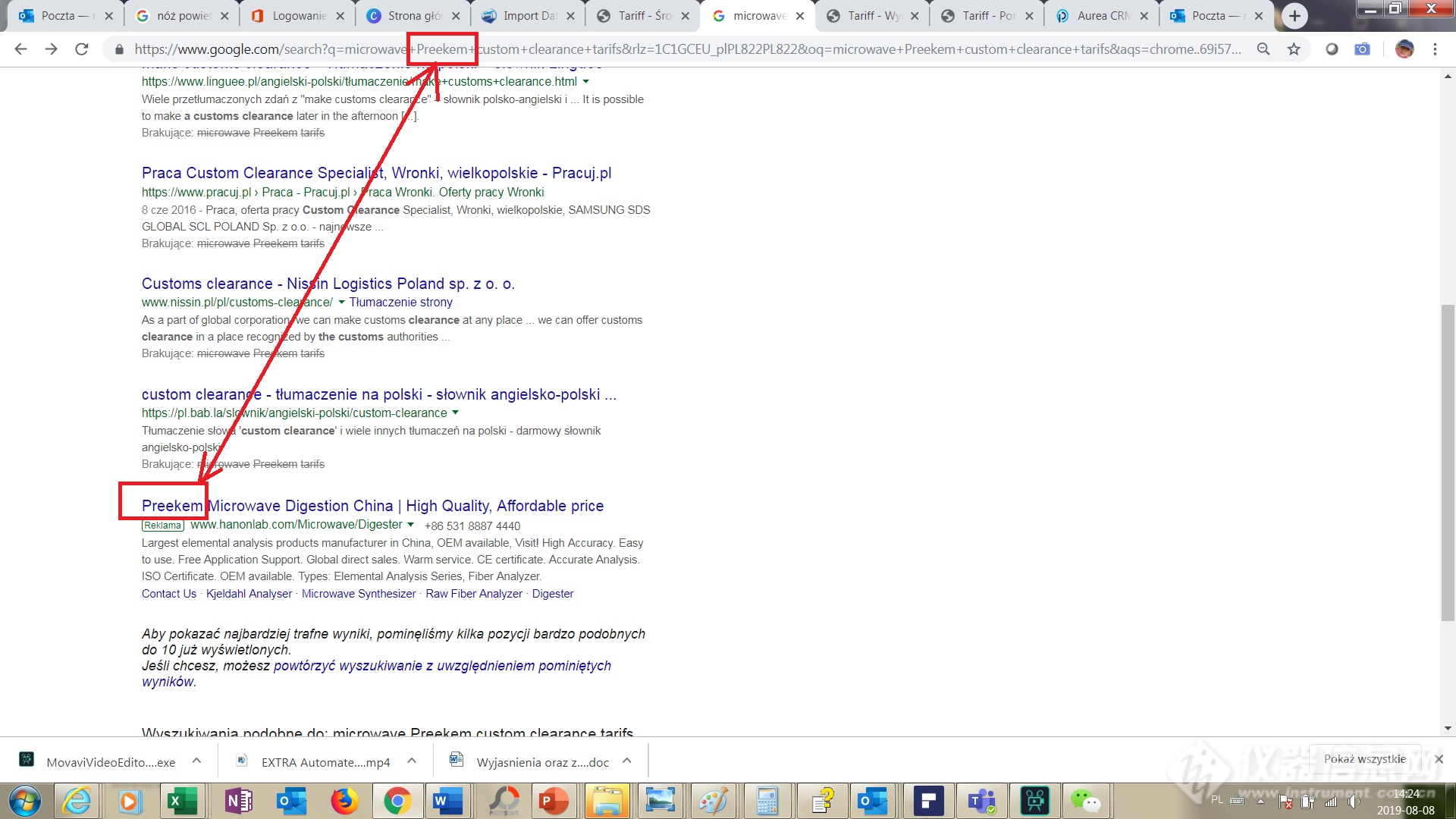
Task: Switch to the first Poczta Outlook tab
Action: (66, 16)
